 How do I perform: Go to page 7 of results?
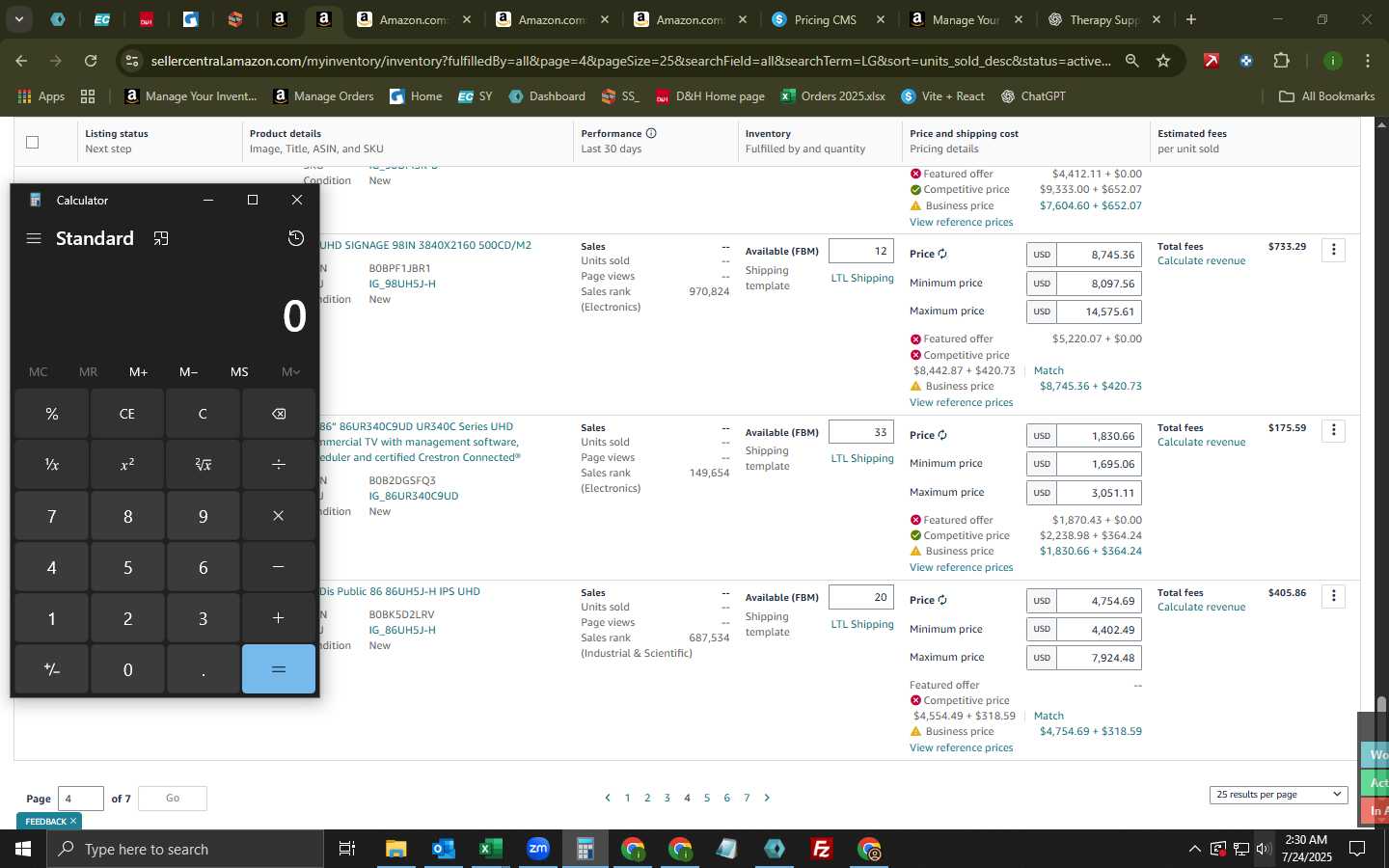[x=747, y=798]
